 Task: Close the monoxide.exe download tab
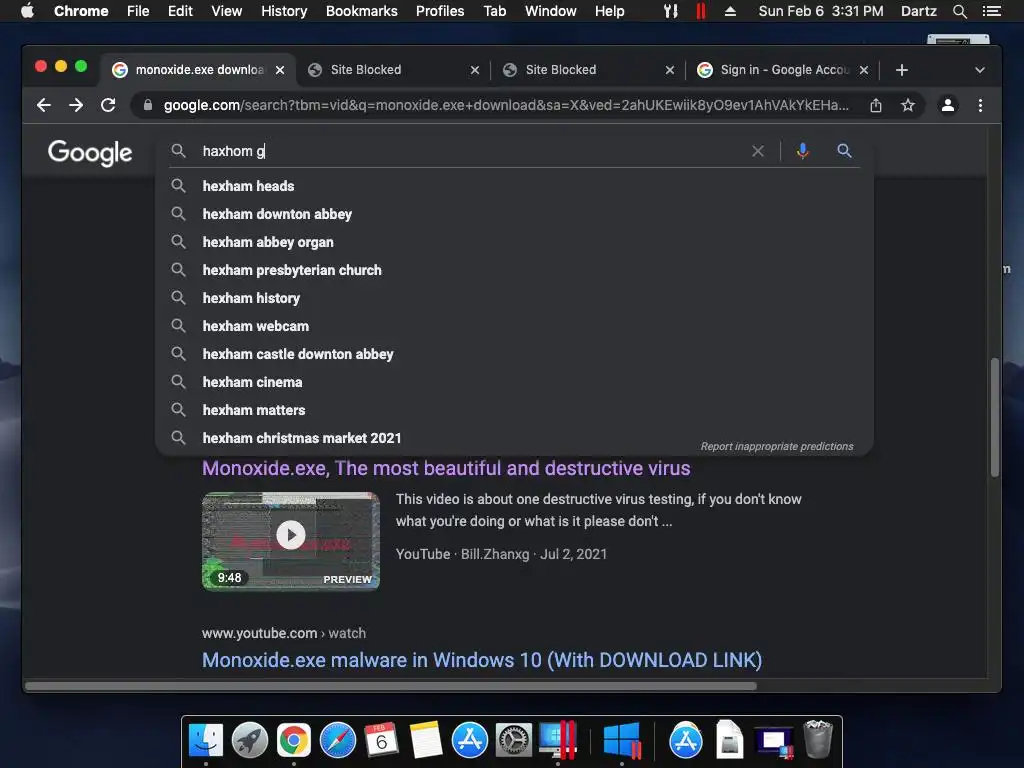tap(280, 70)
